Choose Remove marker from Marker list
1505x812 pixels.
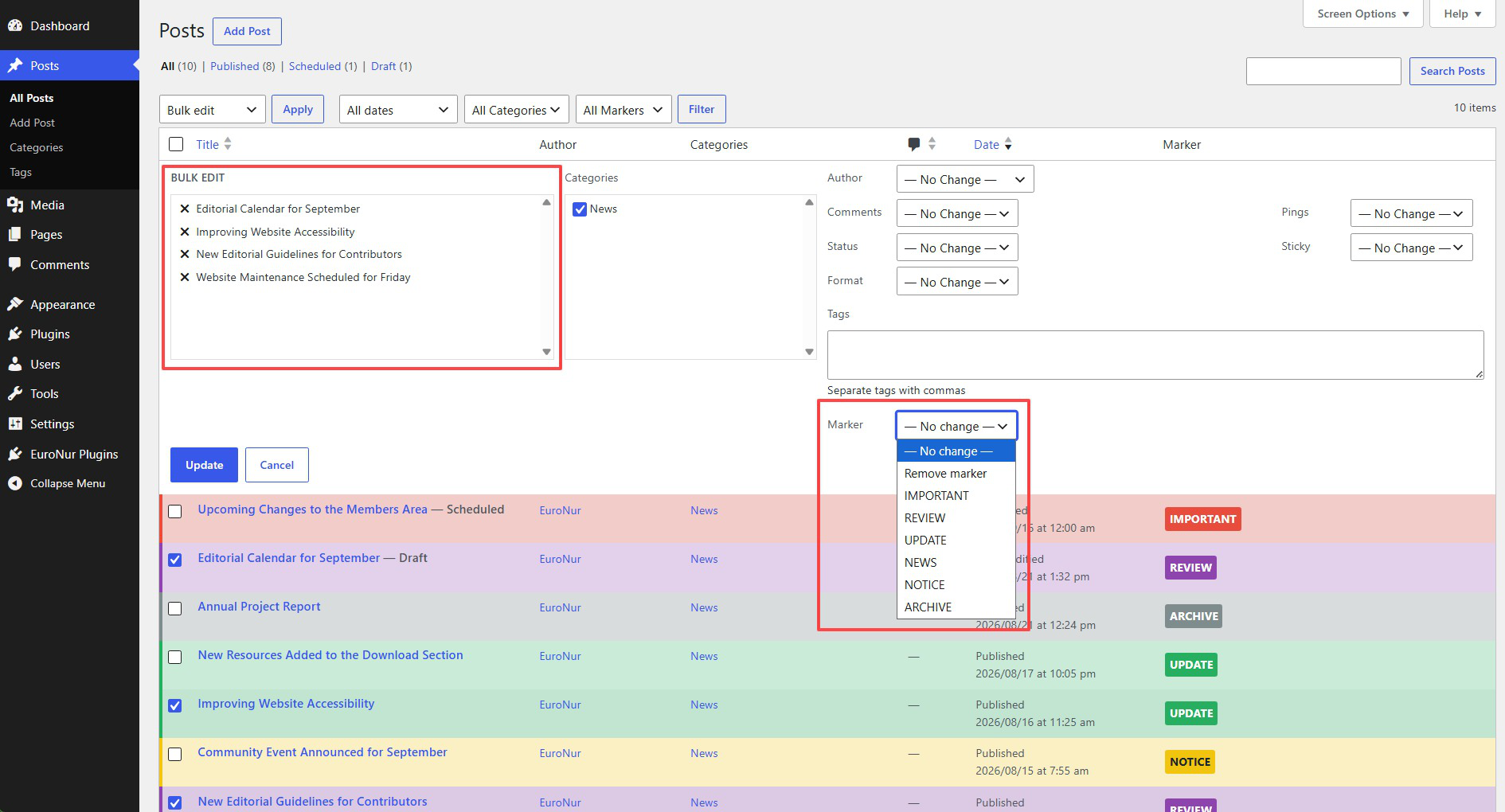[x=956, y=474]
